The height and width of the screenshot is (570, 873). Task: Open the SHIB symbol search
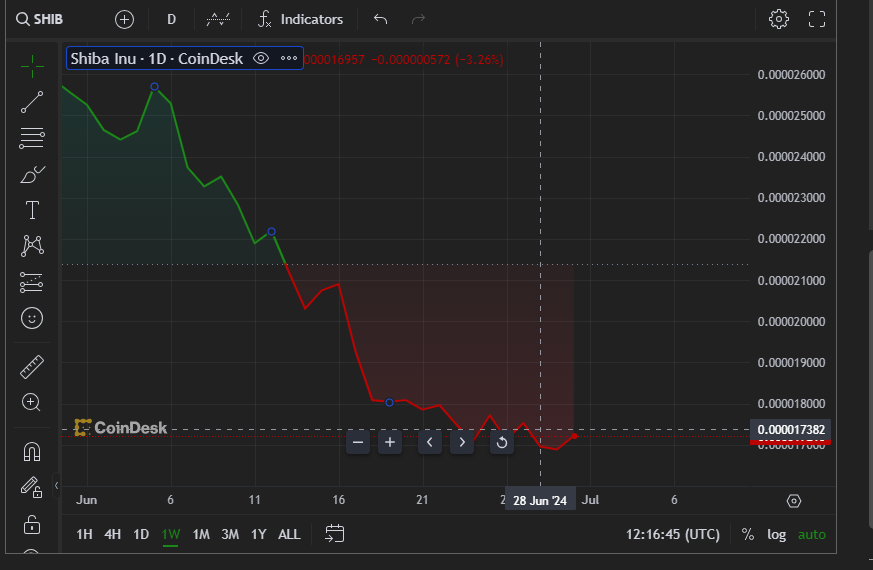point(40,19)
